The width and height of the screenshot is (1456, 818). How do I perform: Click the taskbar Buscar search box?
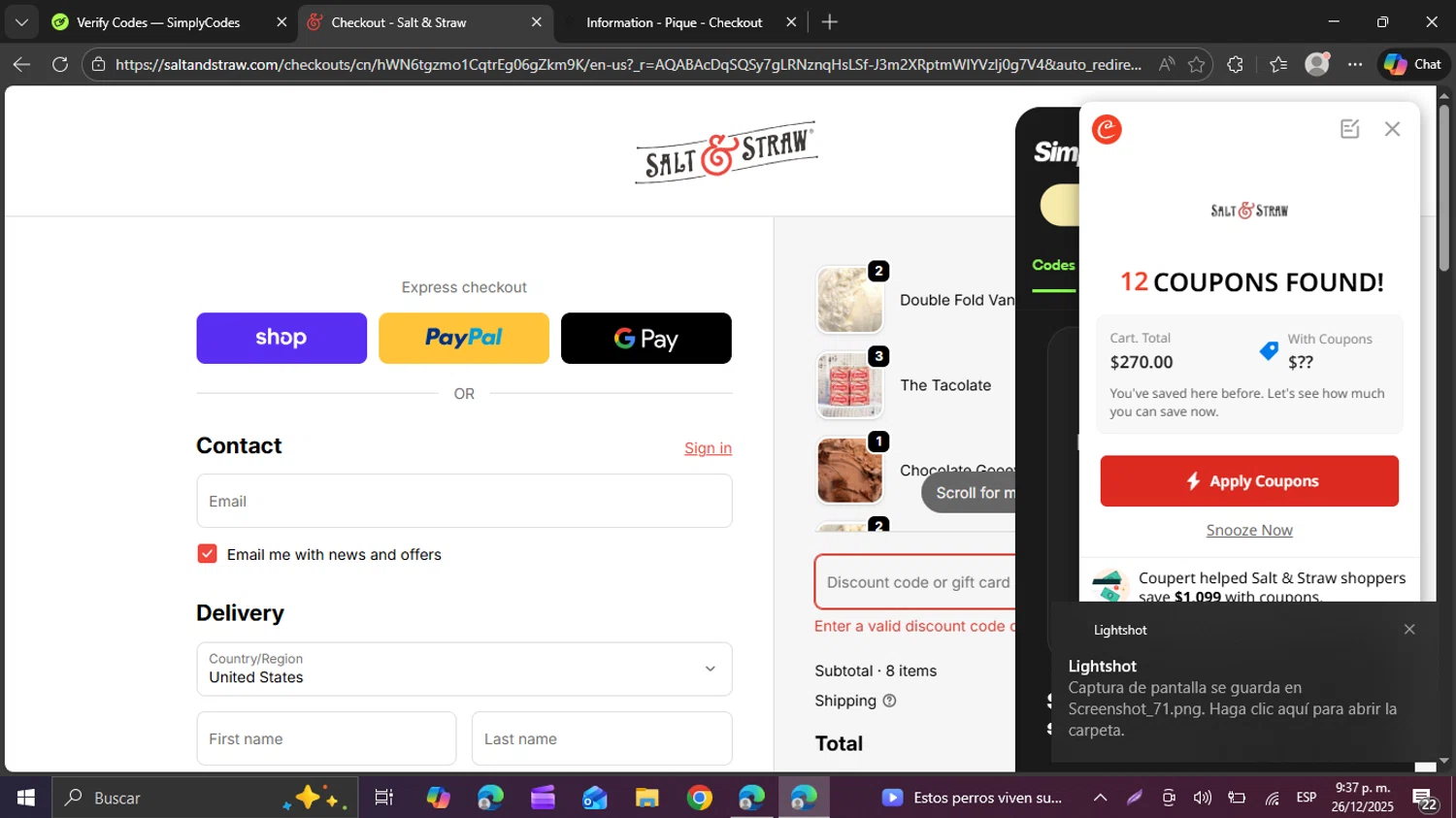[x=204, y=798]
